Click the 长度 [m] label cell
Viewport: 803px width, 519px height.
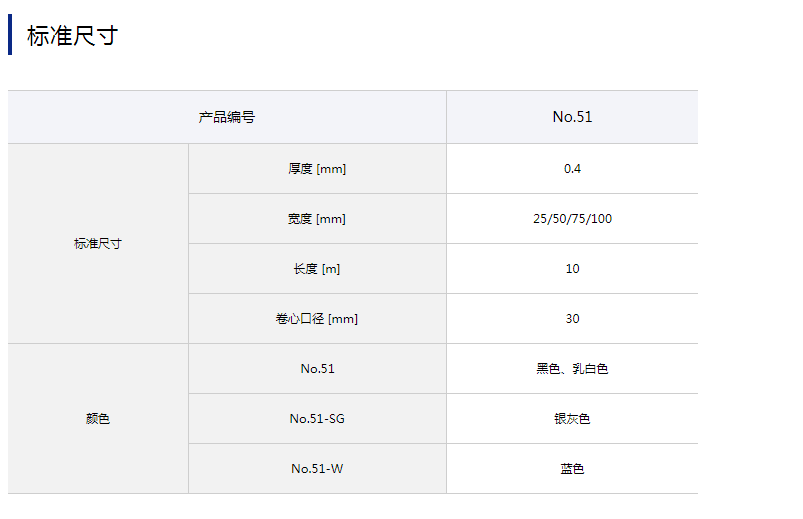[x=317, y=269]
